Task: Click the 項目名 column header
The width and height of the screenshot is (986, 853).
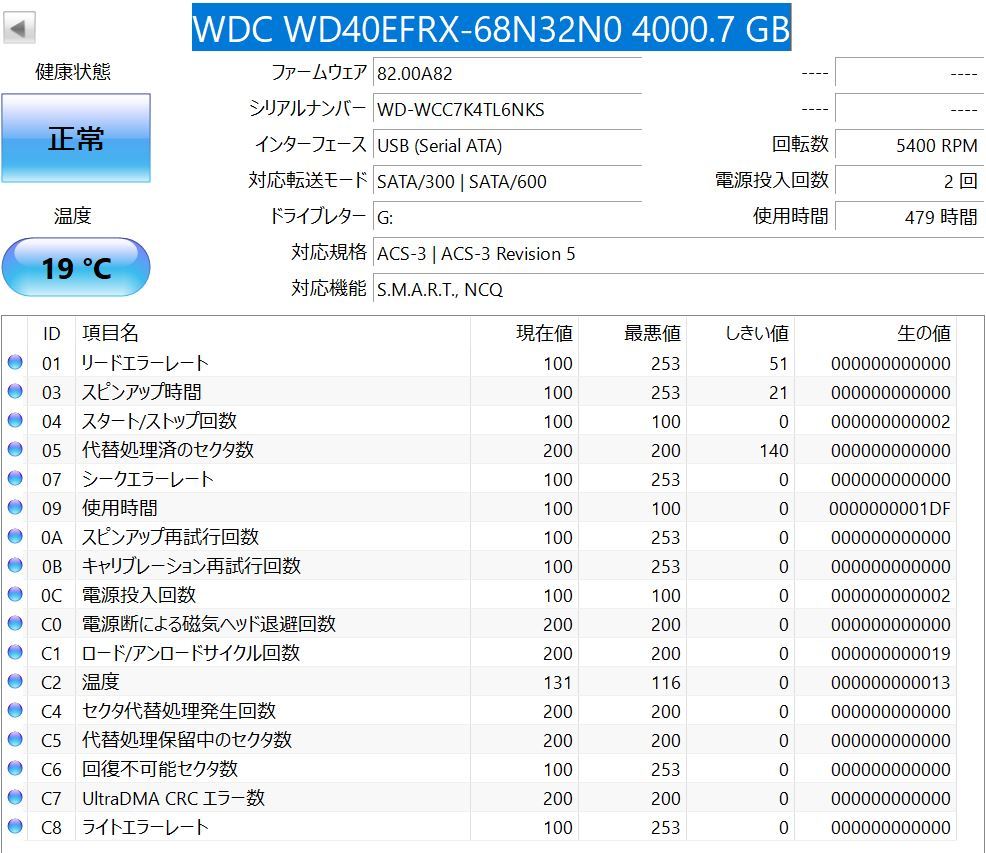Action: click(273, 333)
